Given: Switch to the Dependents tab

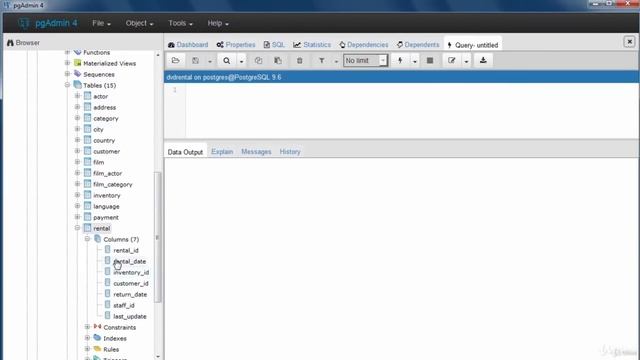Looking at the screenshot, I should 418,44.
